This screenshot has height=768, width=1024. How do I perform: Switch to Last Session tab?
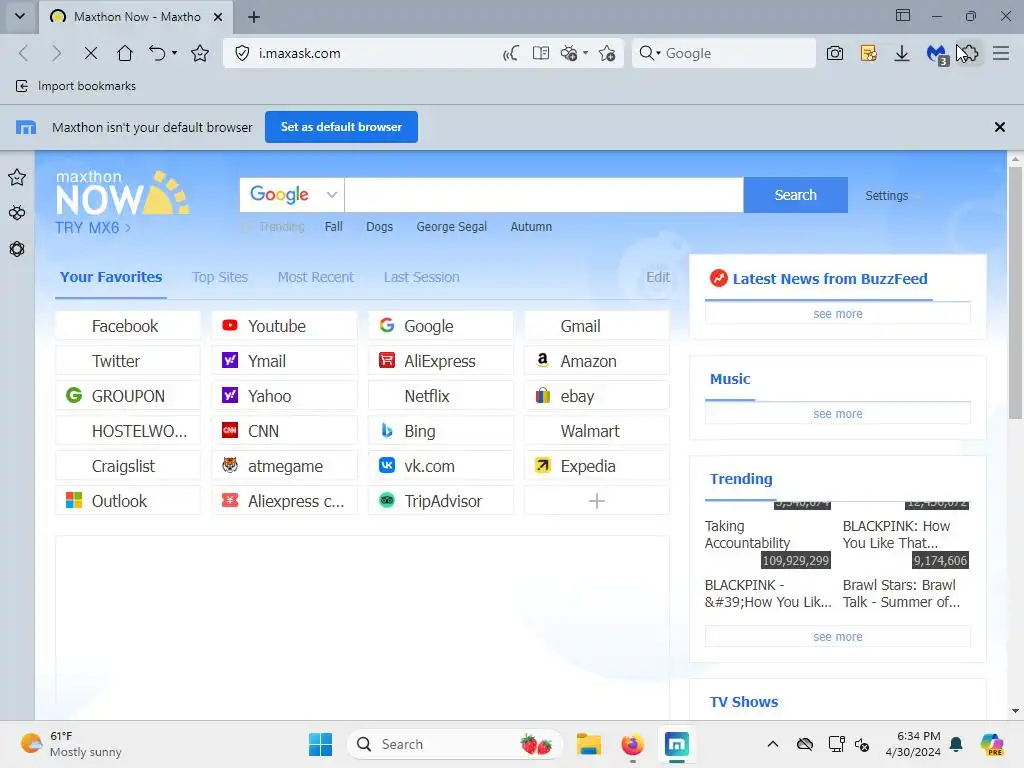[x=421, y=277]
